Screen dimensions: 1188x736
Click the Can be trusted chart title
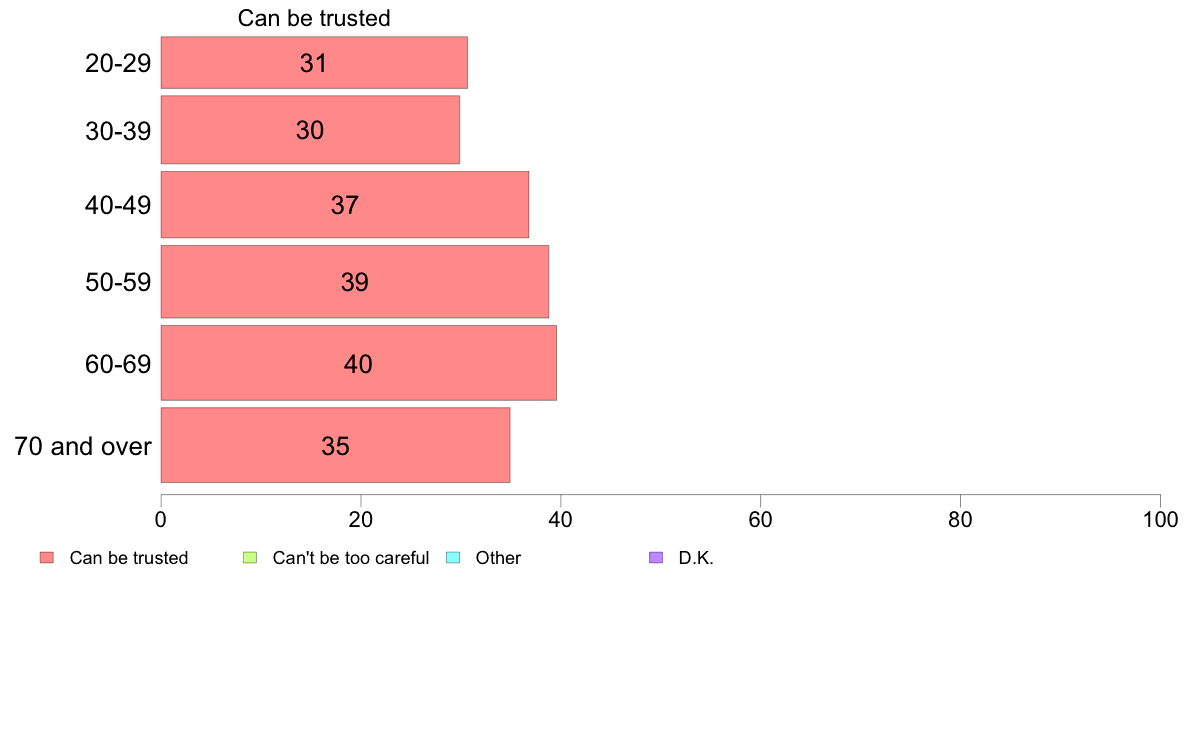pyautogui.click(x=314, y=18)
